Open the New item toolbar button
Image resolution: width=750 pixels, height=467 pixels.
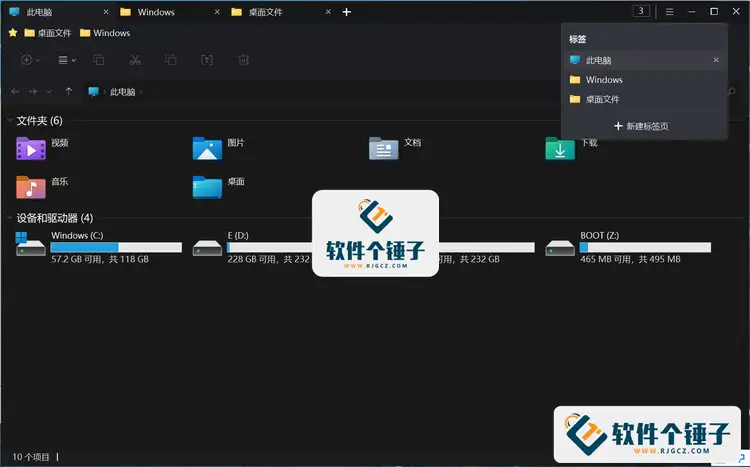coord(30,60)
